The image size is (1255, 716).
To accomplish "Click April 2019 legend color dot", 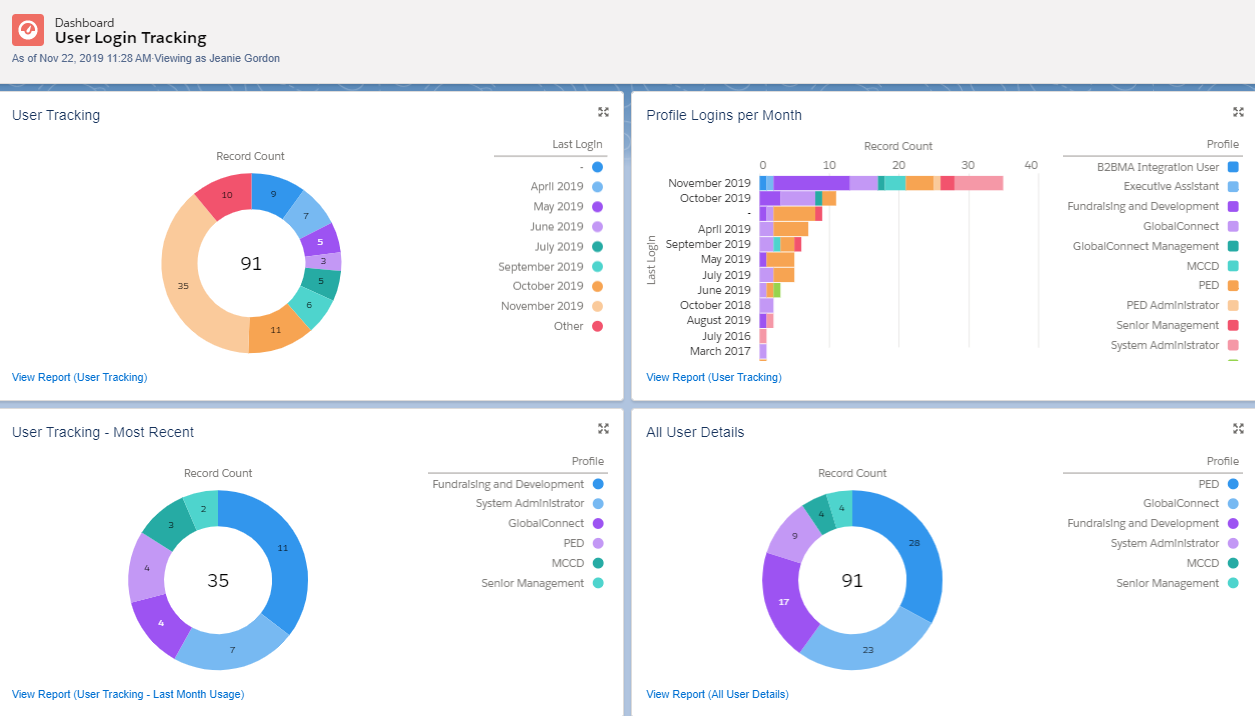I will tap(598, 187).
